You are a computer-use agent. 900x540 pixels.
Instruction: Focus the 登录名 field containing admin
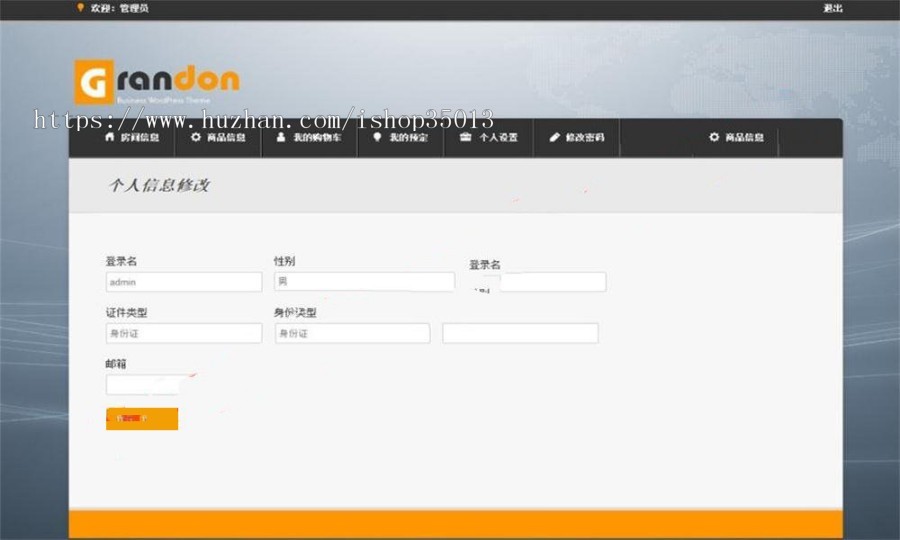(184, 282)
